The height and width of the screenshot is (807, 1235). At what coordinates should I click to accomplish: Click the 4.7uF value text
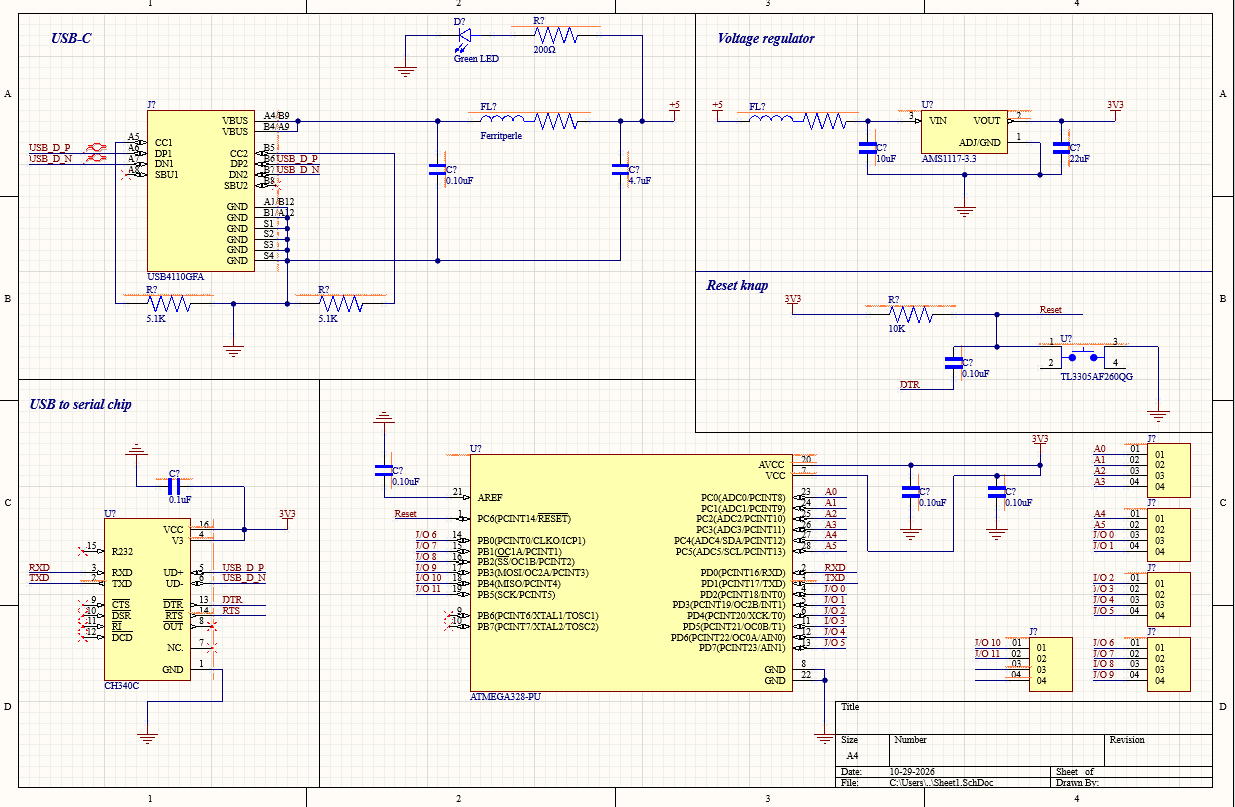pos(638,181)
